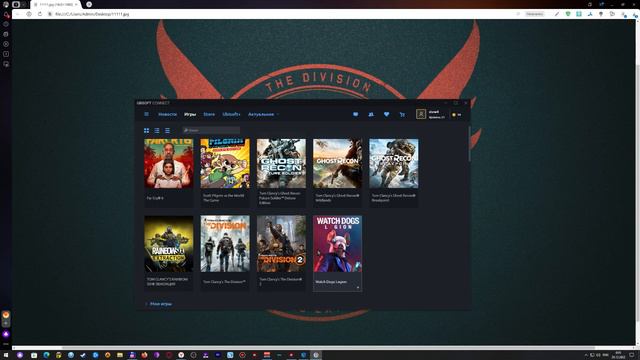This screenshot has height=360, width=640.
Task: Open the Ubisoft+ tab
Action: click(231, 114)
